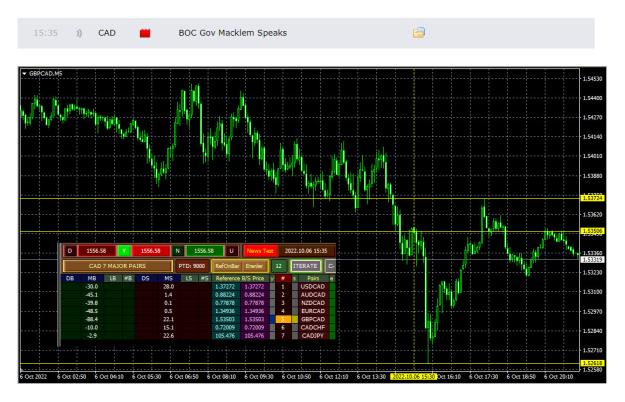Click the sound icon in the news row
This screenshot has height=402, width=625.
click(79, 33)
